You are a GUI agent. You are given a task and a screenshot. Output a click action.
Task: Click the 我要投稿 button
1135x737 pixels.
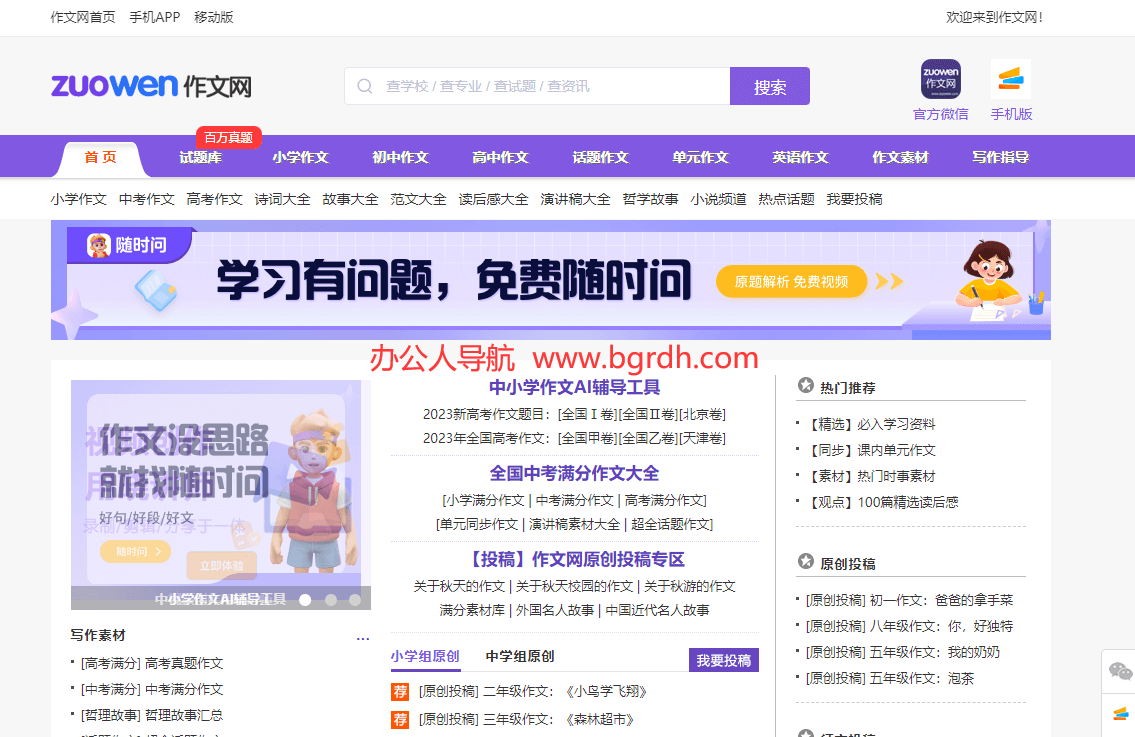click(x=726, y=661)
